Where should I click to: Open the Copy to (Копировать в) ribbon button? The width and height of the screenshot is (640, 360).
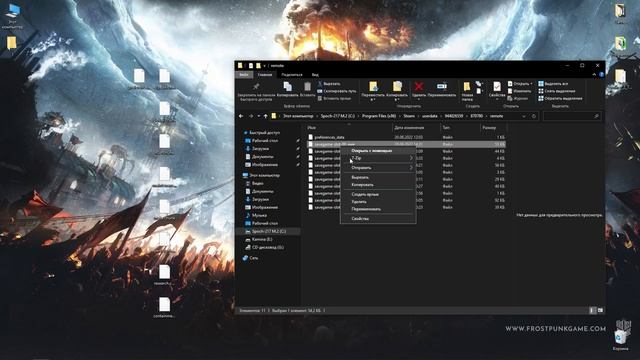click(x=397, y=91)
